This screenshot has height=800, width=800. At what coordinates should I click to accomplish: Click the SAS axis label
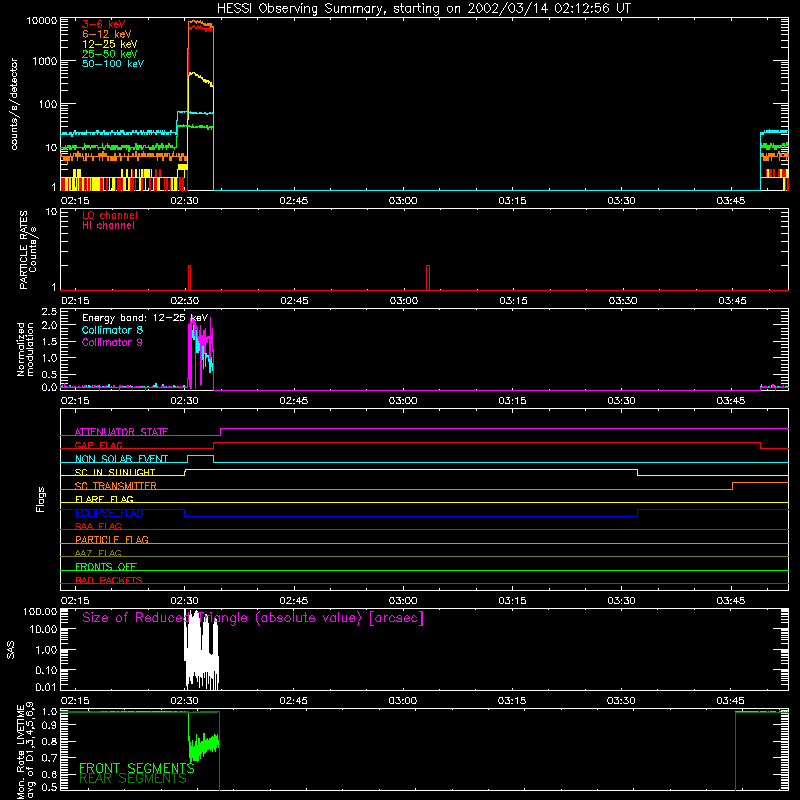11,650
